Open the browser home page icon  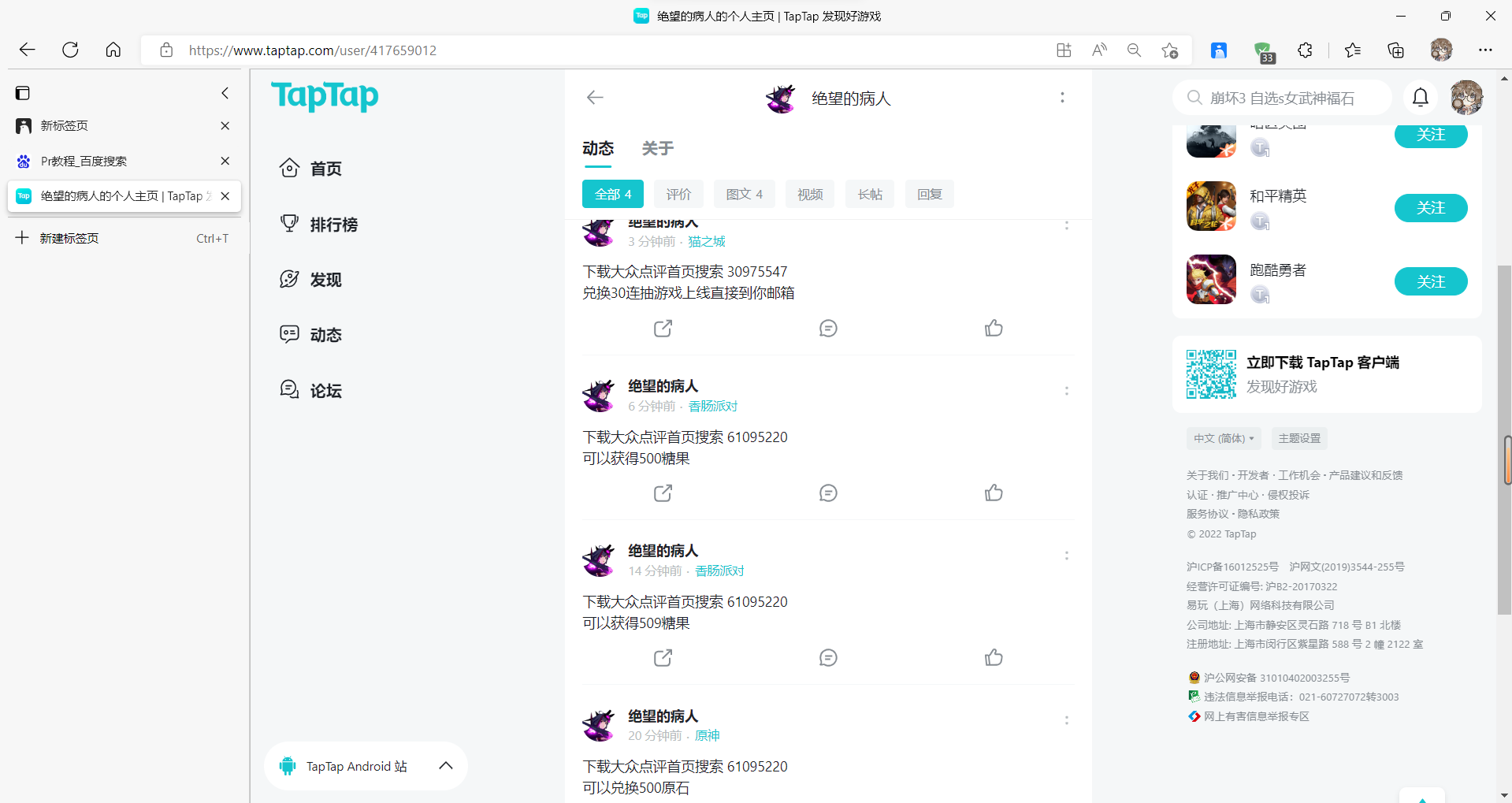113,50
